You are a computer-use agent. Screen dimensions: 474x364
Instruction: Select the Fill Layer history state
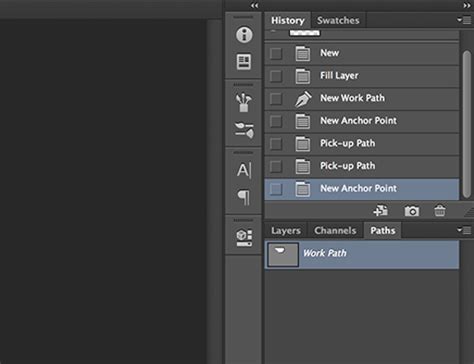click(x=362, y=76)
